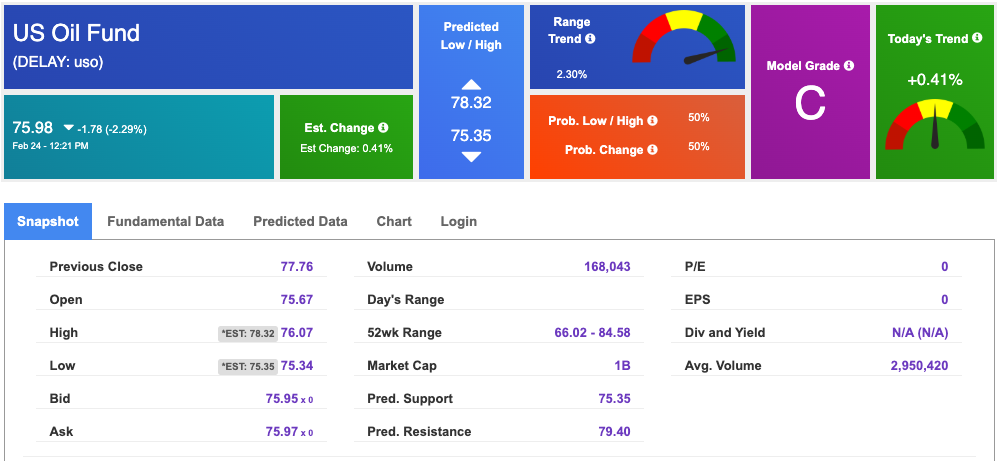999x461 pixels.
Task: Click the Avg. Volume value 2,950,420
Action: (919, 366)
